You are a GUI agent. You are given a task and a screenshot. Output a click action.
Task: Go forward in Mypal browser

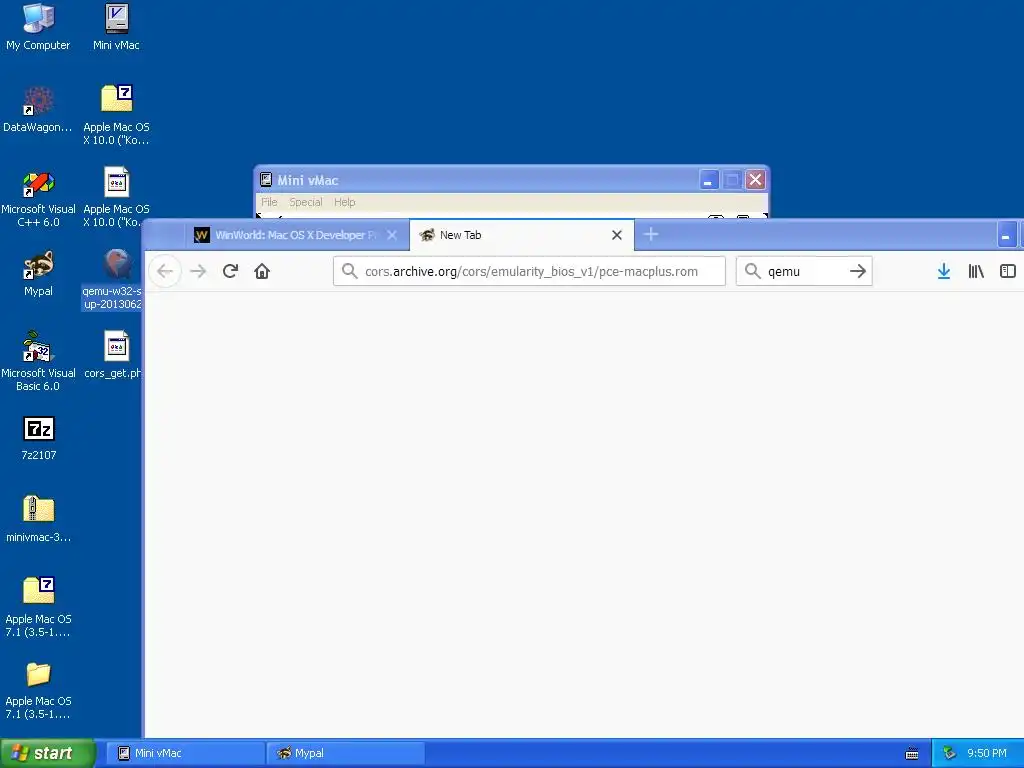(198, 271)
